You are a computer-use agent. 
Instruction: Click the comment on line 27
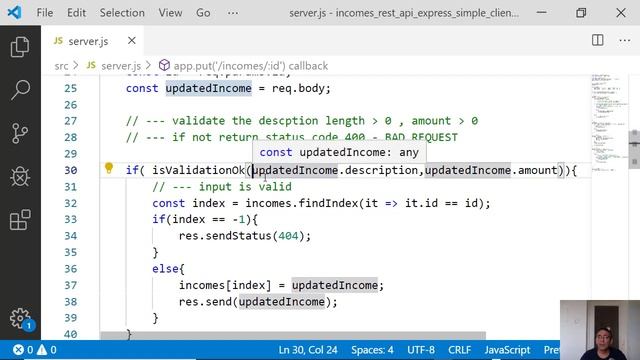302,121
